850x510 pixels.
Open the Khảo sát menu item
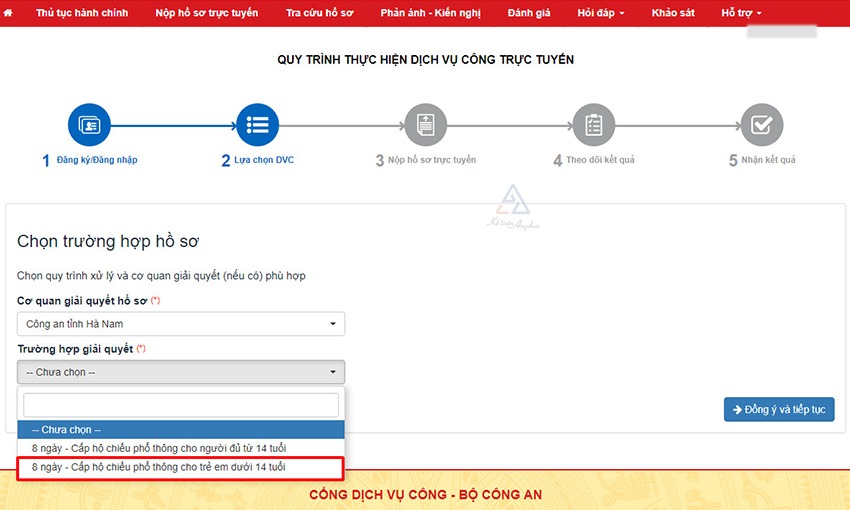click(x=672, y=13)
